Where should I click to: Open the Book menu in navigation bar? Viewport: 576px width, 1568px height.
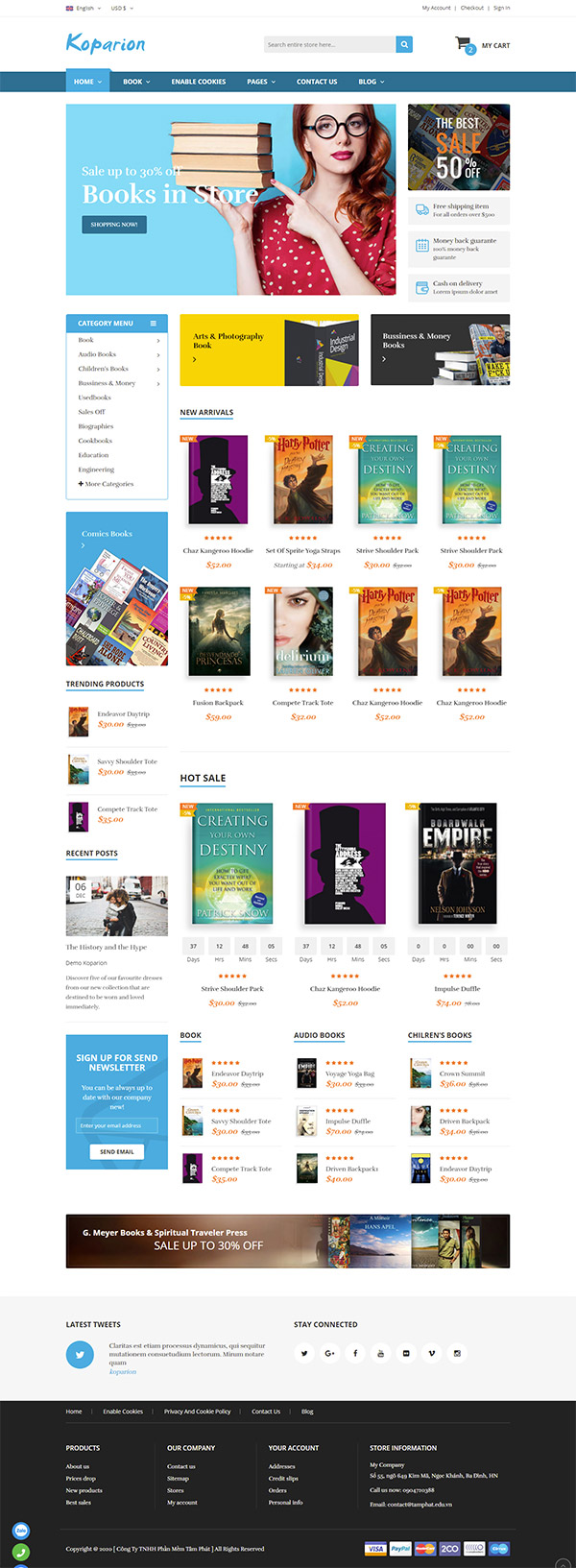pyautogui.click(x=135, y=82)
